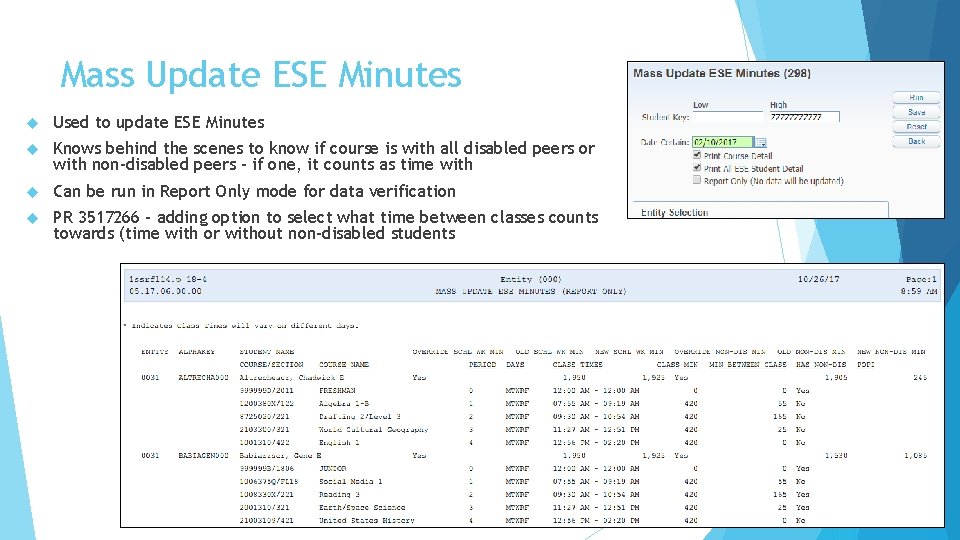Select the Date Certain date field

tap(722, 142)
